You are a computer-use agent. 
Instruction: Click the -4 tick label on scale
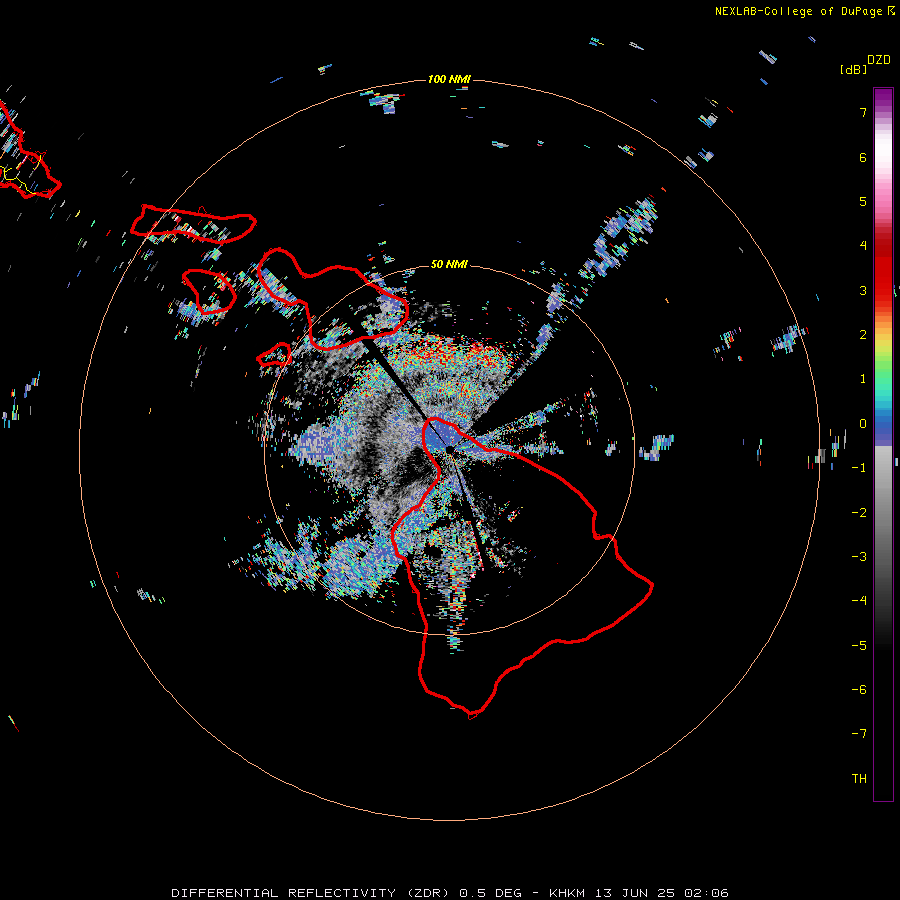[x=859, y=601]
